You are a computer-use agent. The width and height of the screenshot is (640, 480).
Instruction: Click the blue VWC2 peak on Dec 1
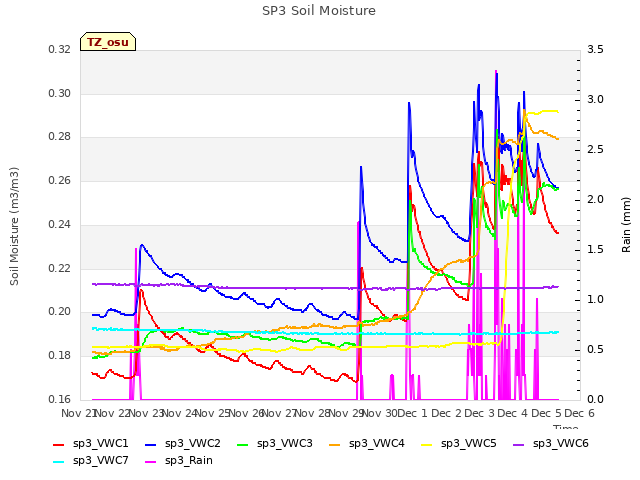click(x=409, y=103)
